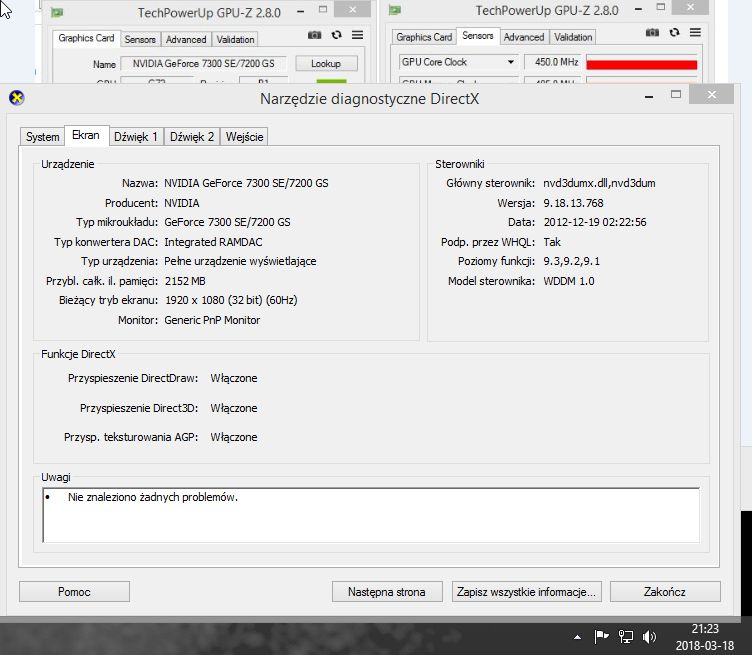Click the 450.0 MHz sensor value field

click(x=552, y=62)
